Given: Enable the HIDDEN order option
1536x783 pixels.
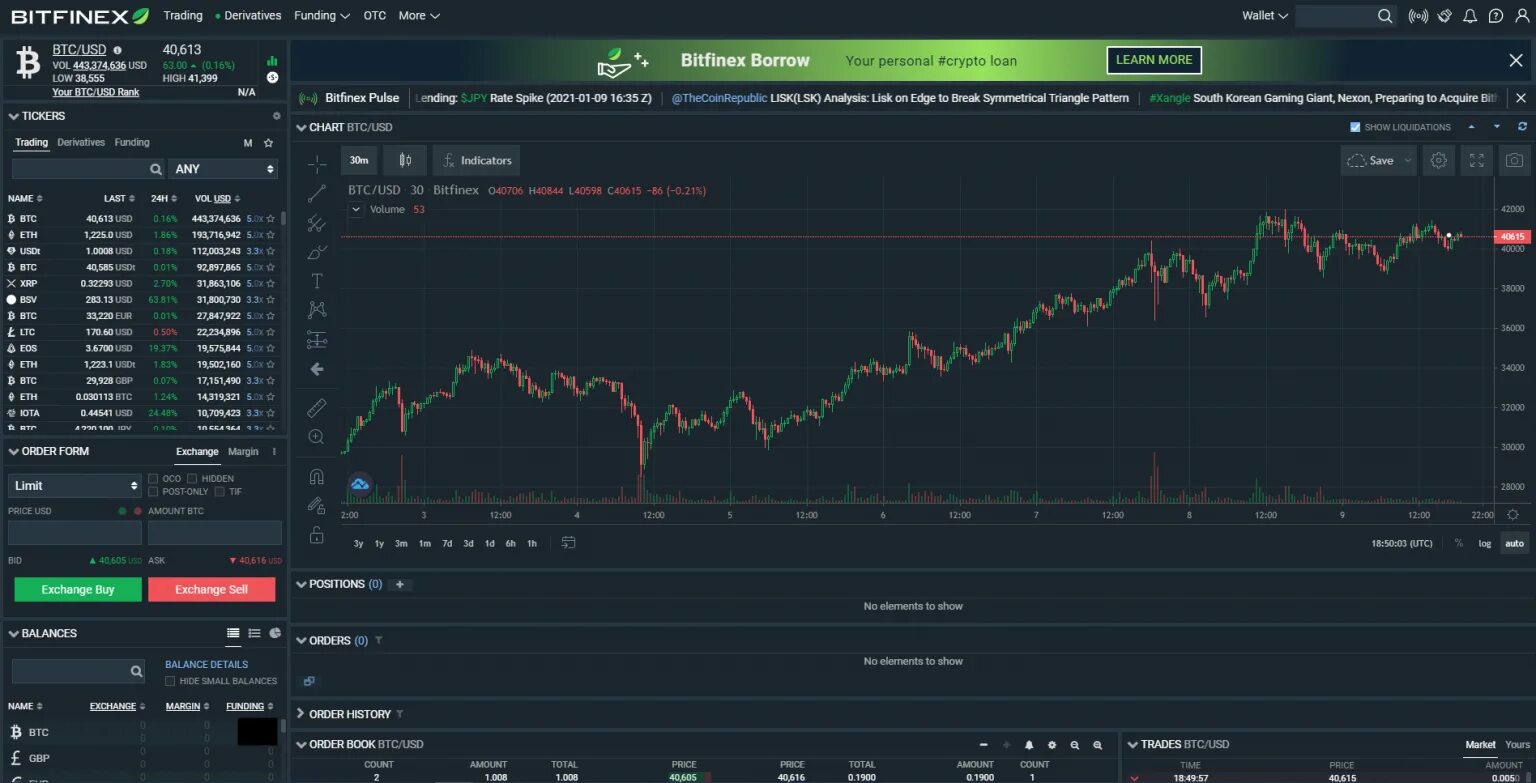Looking at the screenshot, I should [193, 479].
